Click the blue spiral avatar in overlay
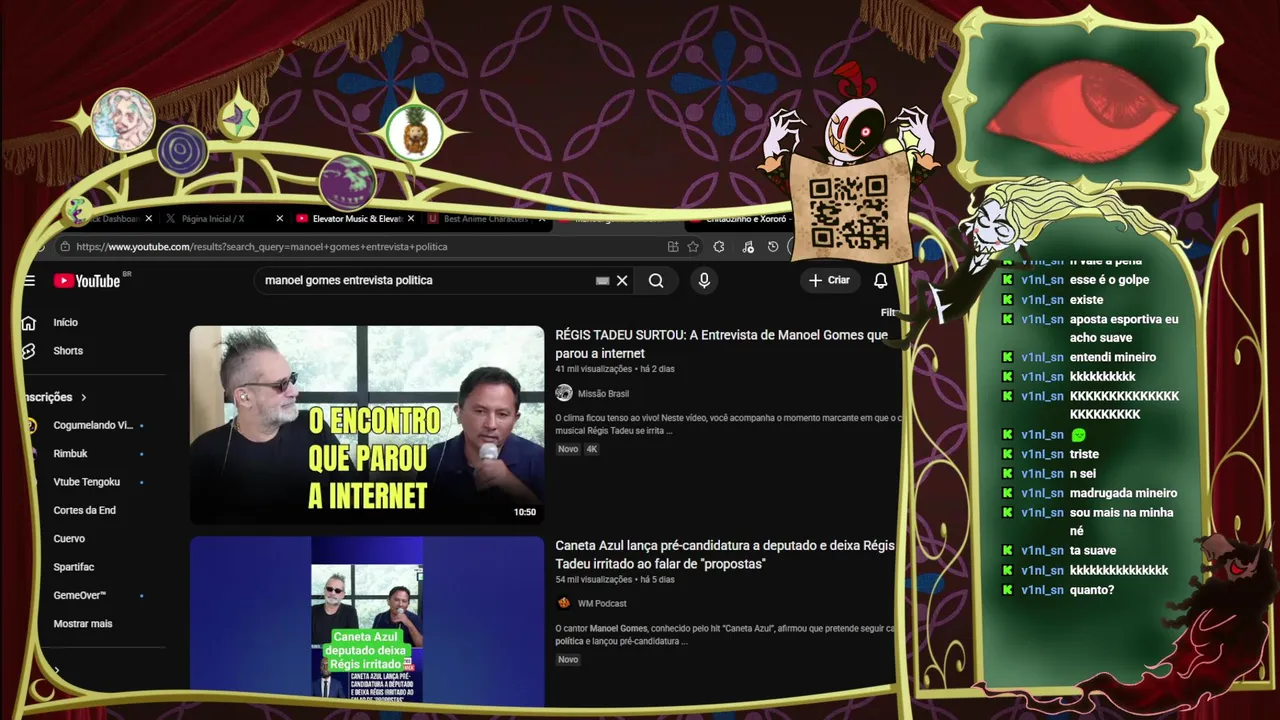This screenshot has width=1280, height=720. tap(182, 153)
